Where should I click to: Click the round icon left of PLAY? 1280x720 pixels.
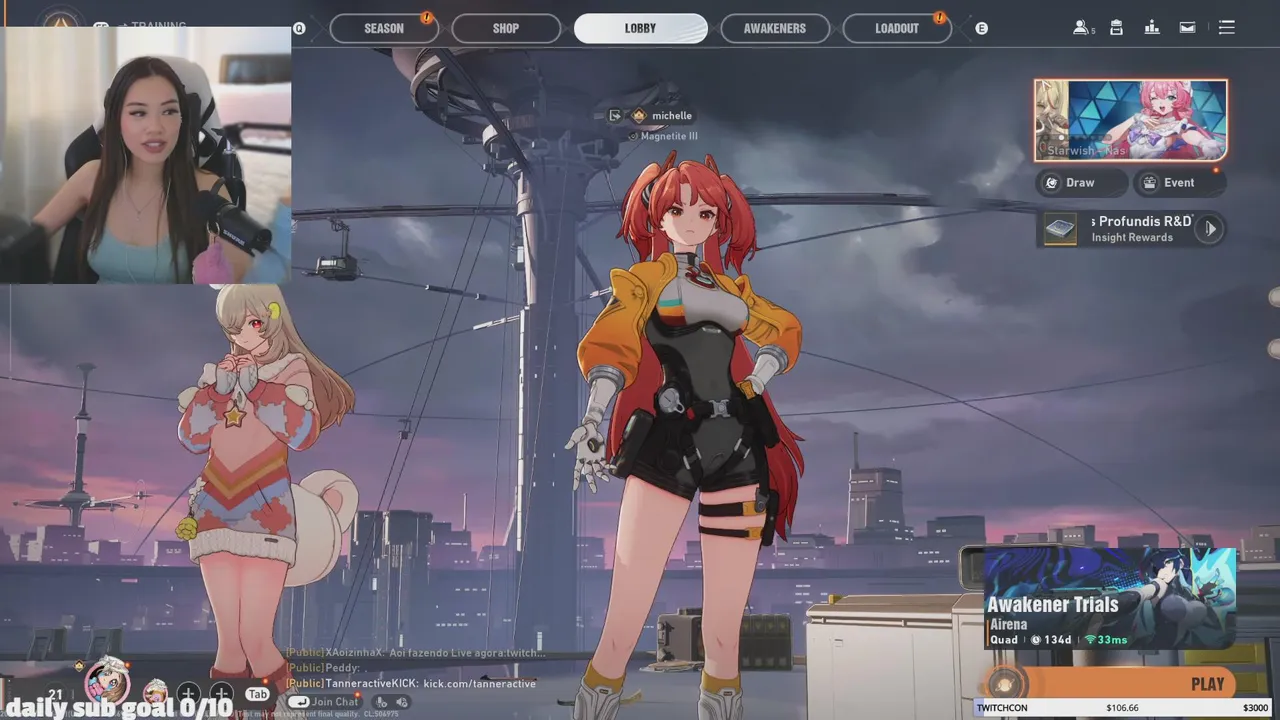coord(1004,684)
